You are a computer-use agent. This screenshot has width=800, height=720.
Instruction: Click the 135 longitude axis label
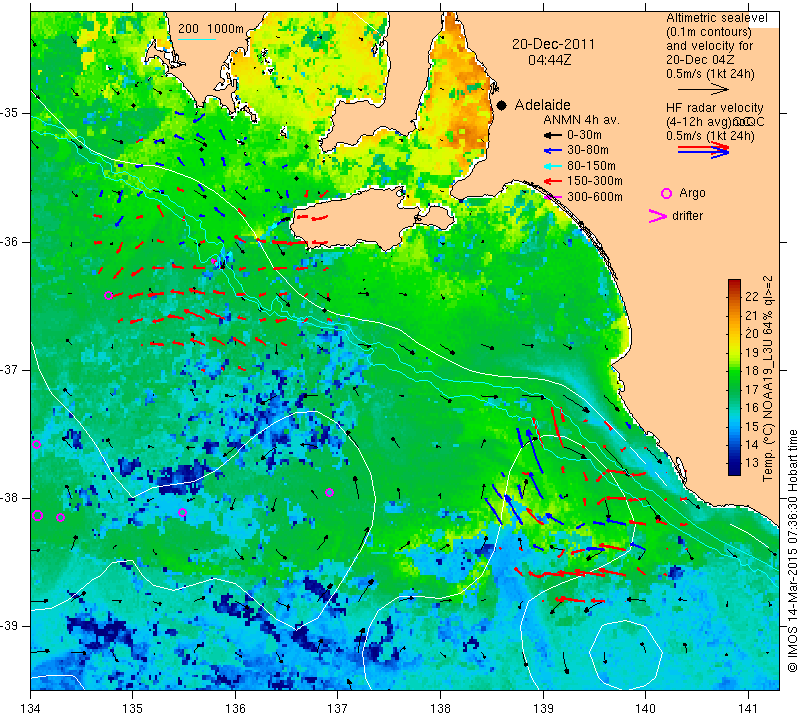[133, 708]
